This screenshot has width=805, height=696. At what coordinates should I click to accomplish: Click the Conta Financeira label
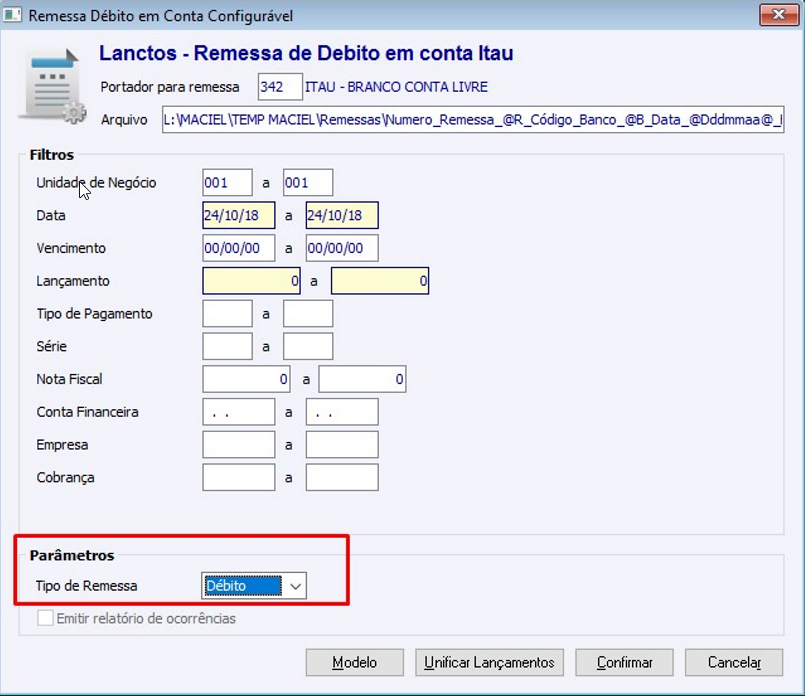[x=87, y=412]
